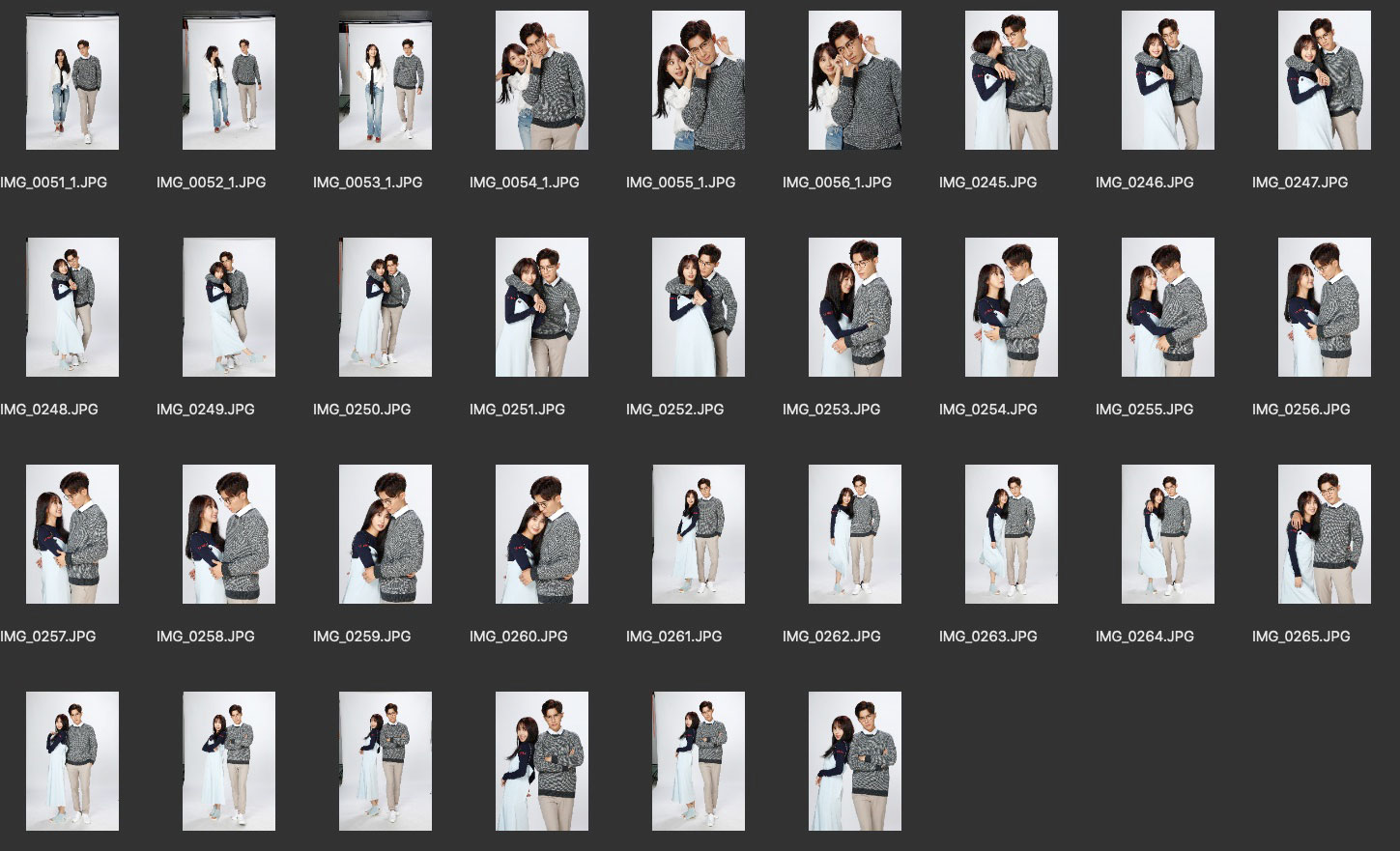Select the IMG_0245.JPG photo thumbnail
1400x851 pixels.
pos(1012,81)
